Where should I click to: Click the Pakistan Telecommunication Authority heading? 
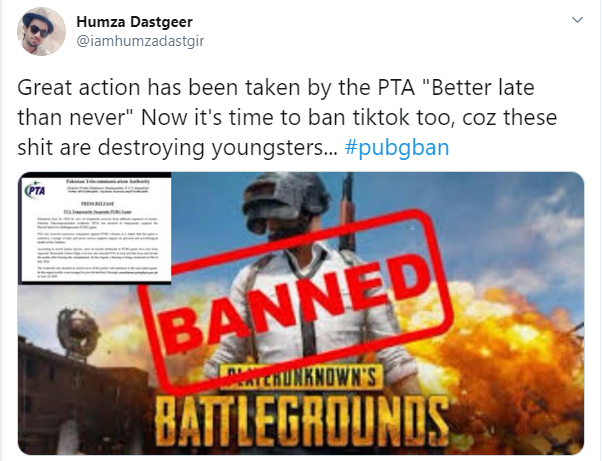coord(108,181)
